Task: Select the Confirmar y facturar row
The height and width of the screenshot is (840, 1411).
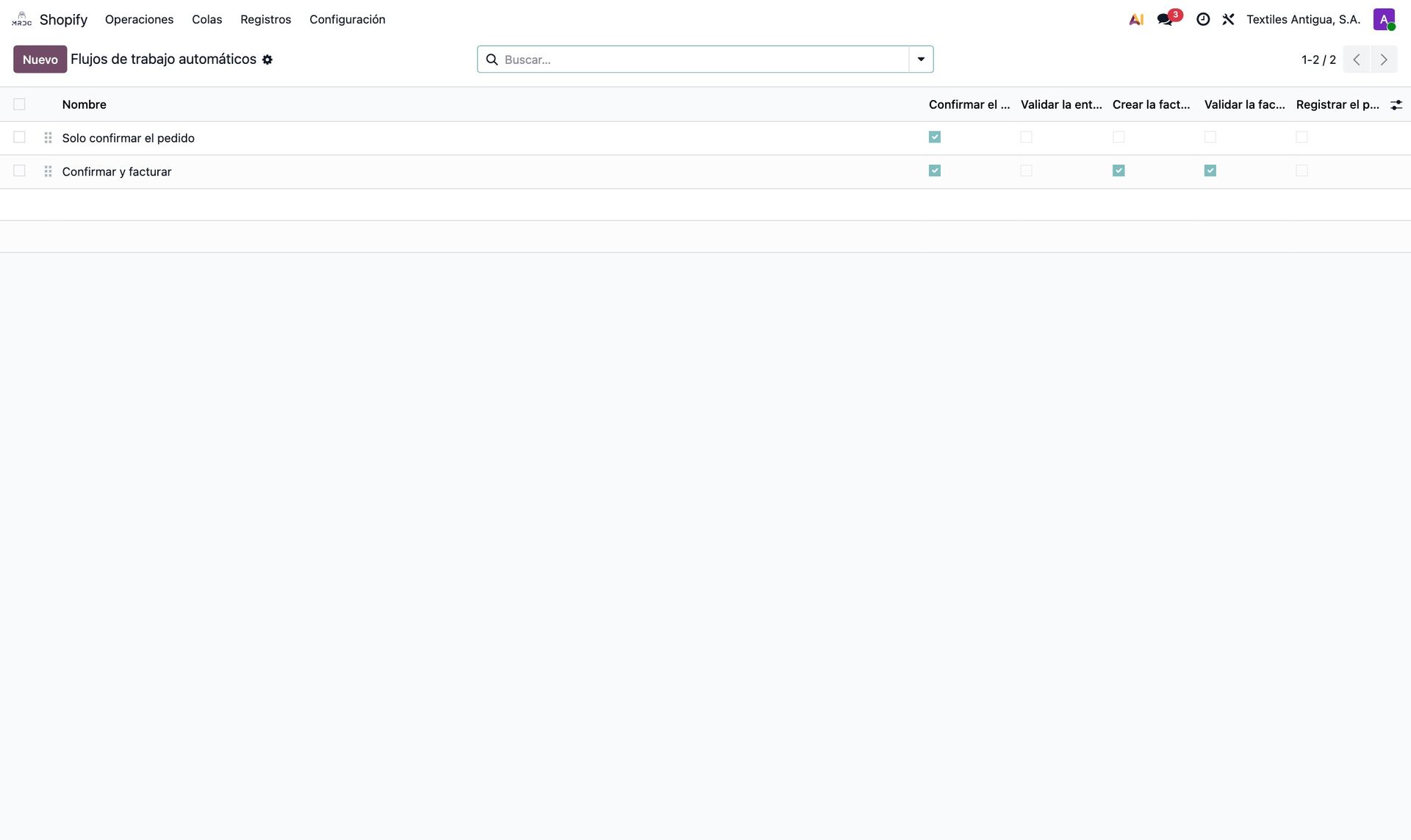Action: 19,170
